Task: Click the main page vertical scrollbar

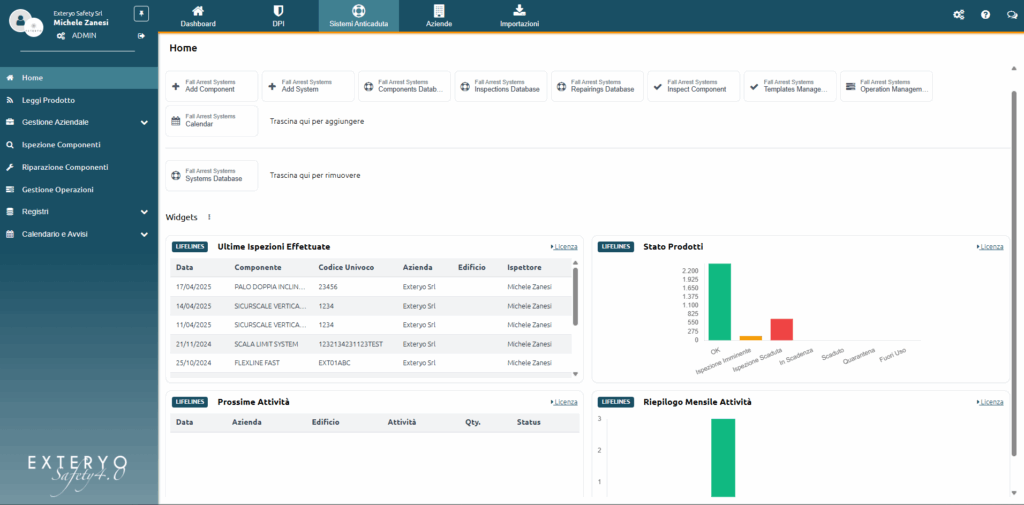Action: click(x=1014, y=274)
